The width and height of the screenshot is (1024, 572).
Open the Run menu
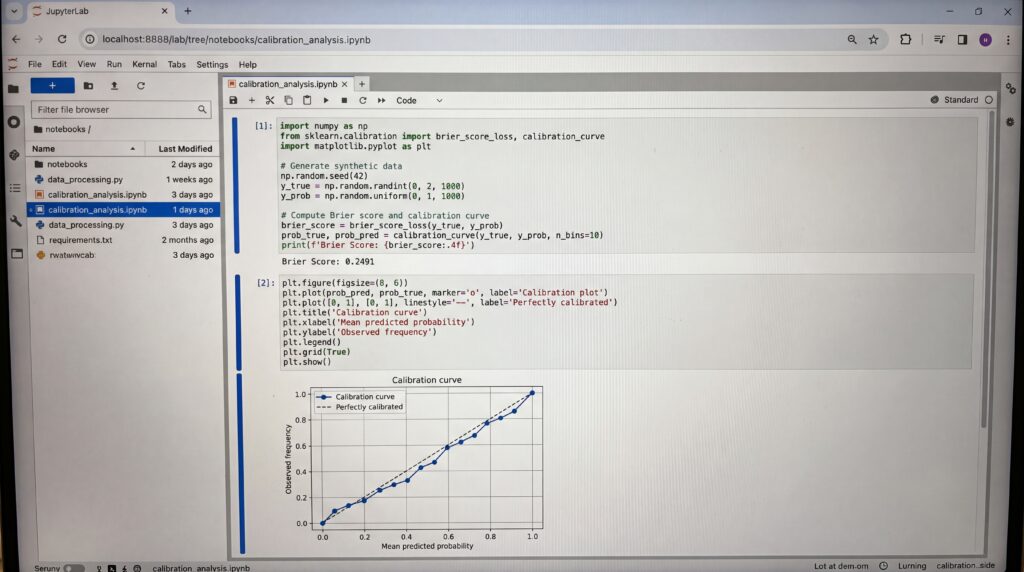(x=114, y=65)
